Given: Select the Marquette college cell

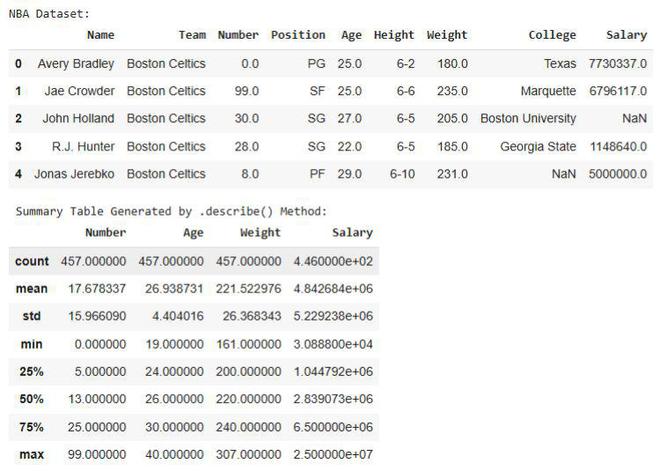Looking at the screenshot, I should point(548,91).
